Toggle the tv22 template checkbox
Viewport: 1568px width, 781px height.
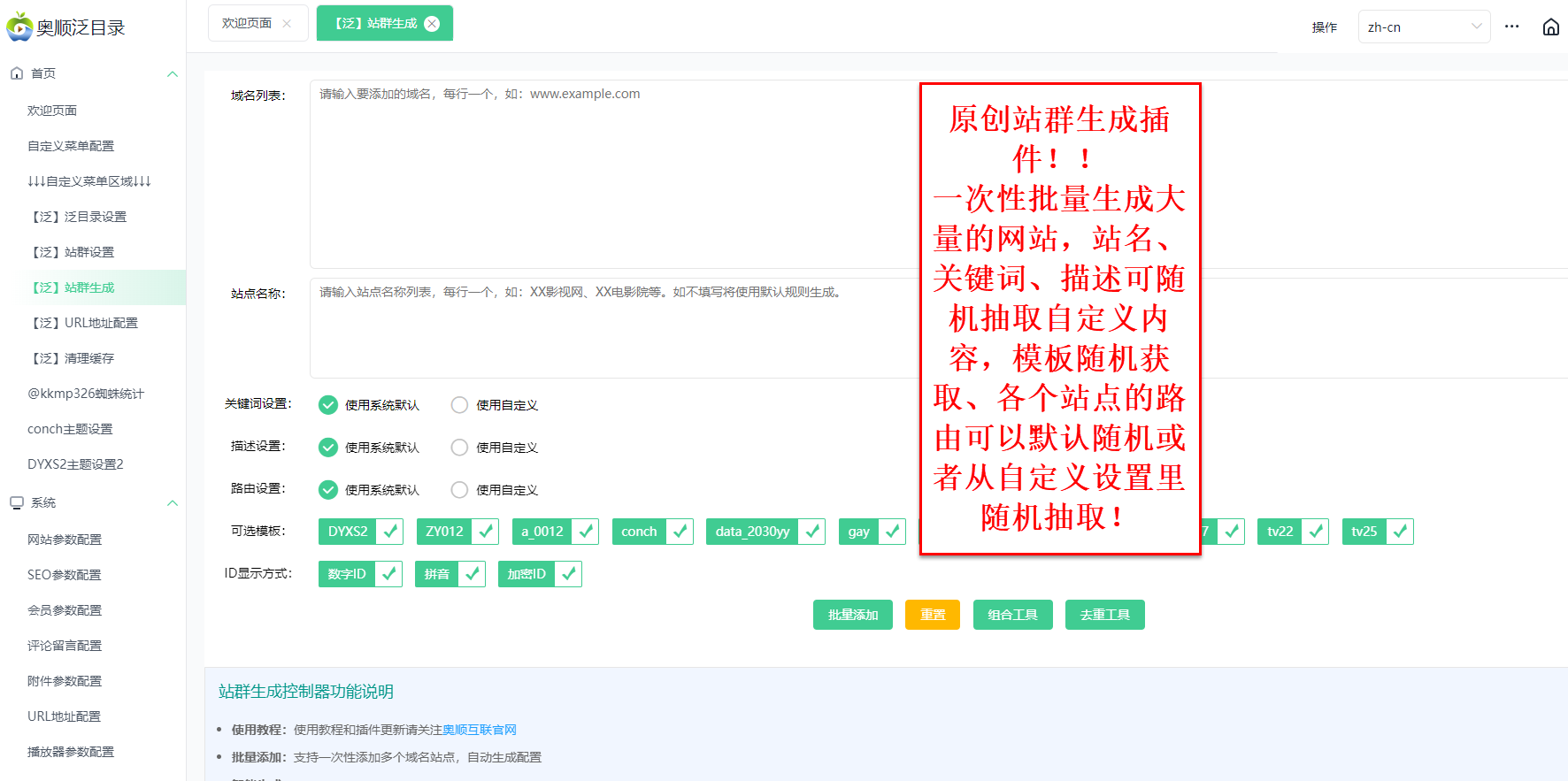pos(1293,532)
